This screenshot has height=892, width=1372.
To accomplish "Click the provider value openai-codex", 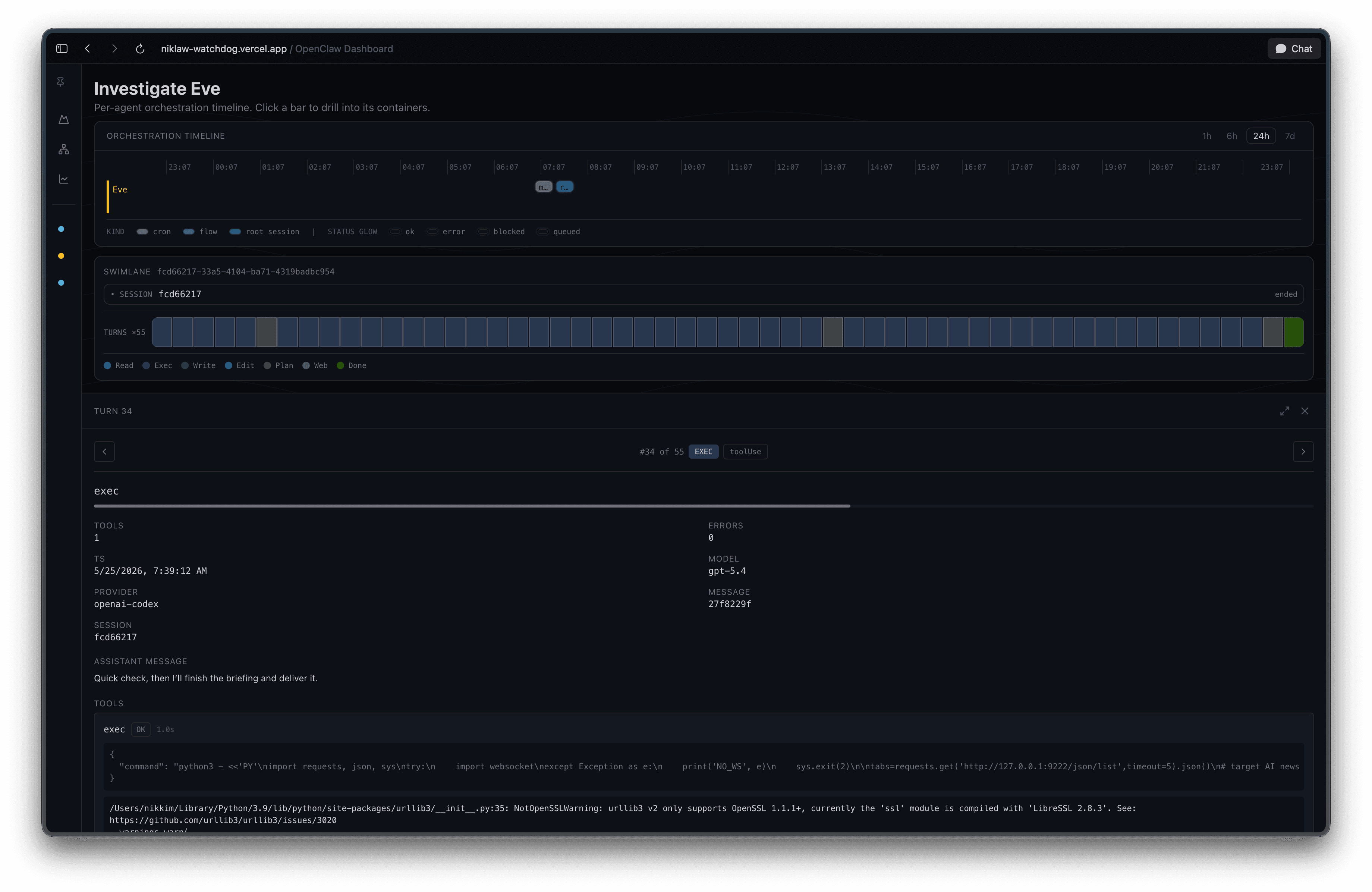I will pyautogui.click(x=126, y=604).
